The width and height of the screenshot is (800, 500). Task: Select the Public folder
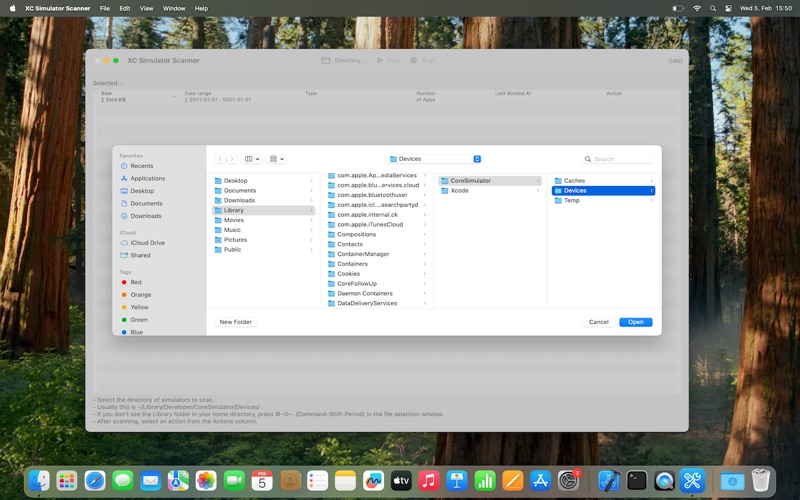263,249
